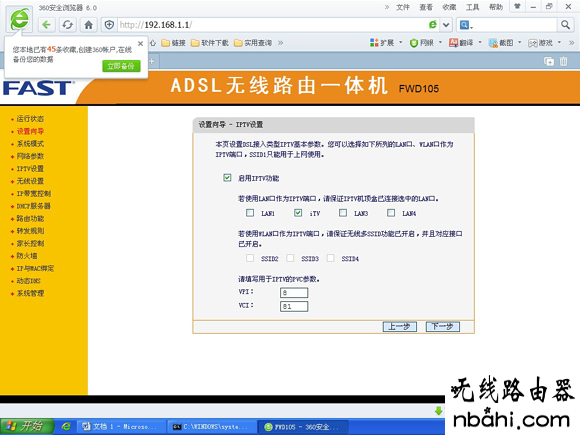Open address bar history dropdown arrow
The image size is (580, 435).
tap(446, 25)
